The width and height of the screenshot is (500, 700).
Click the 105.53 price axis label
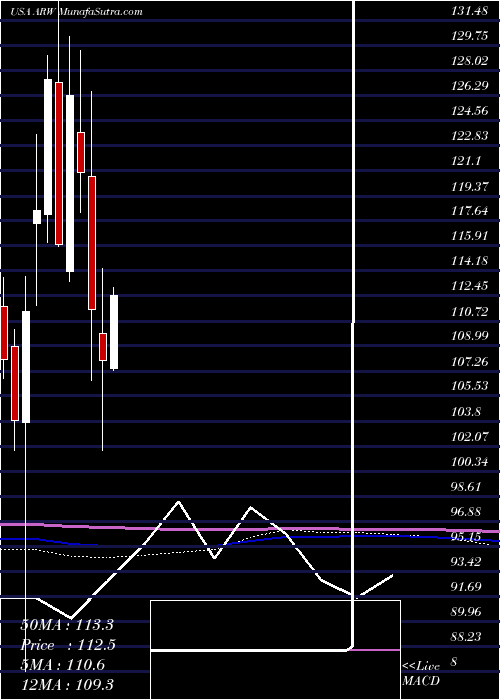[469, 386]
